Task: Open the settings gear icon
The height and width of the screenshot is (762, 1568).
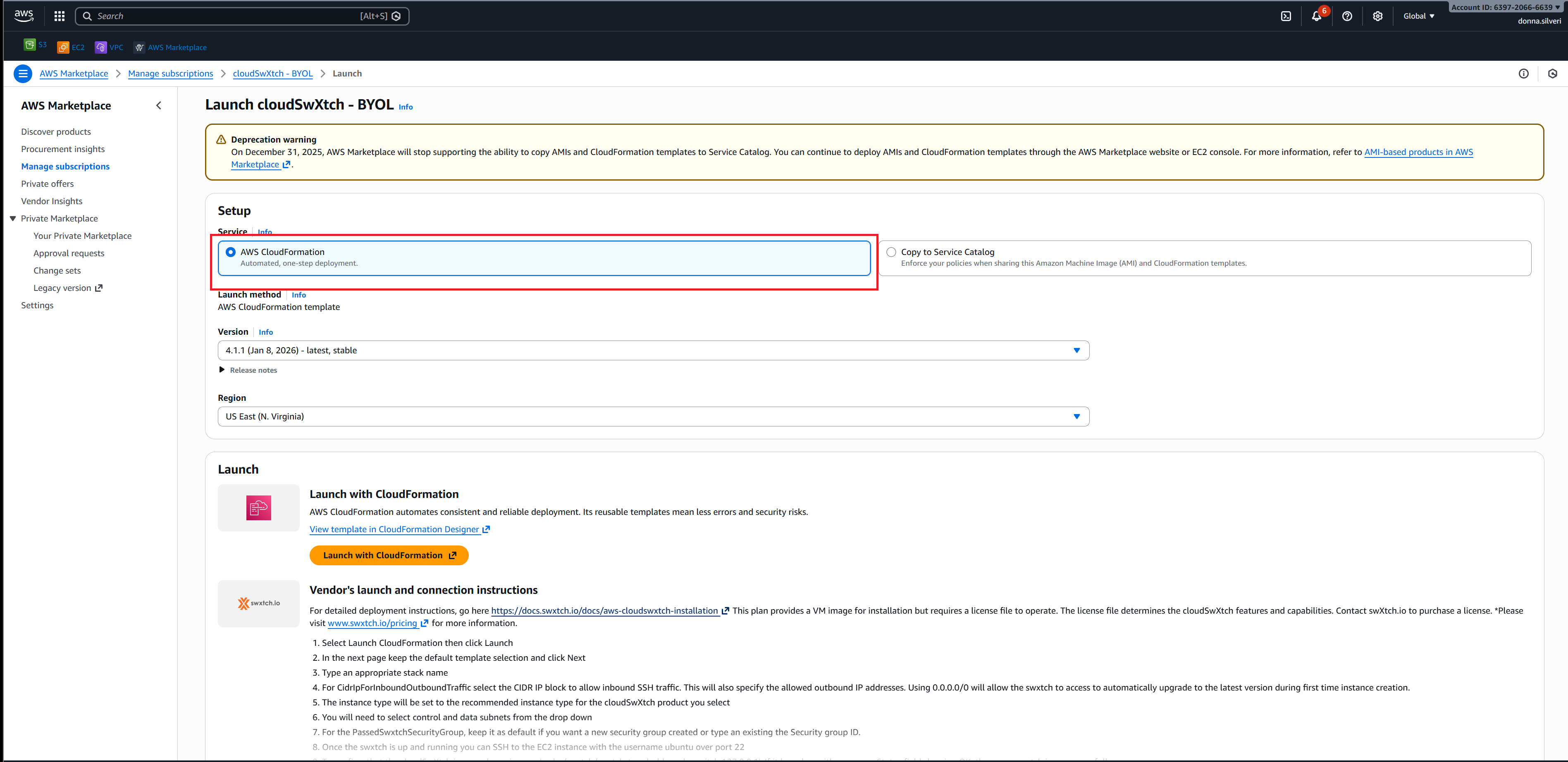Action: pos(1377,17)
